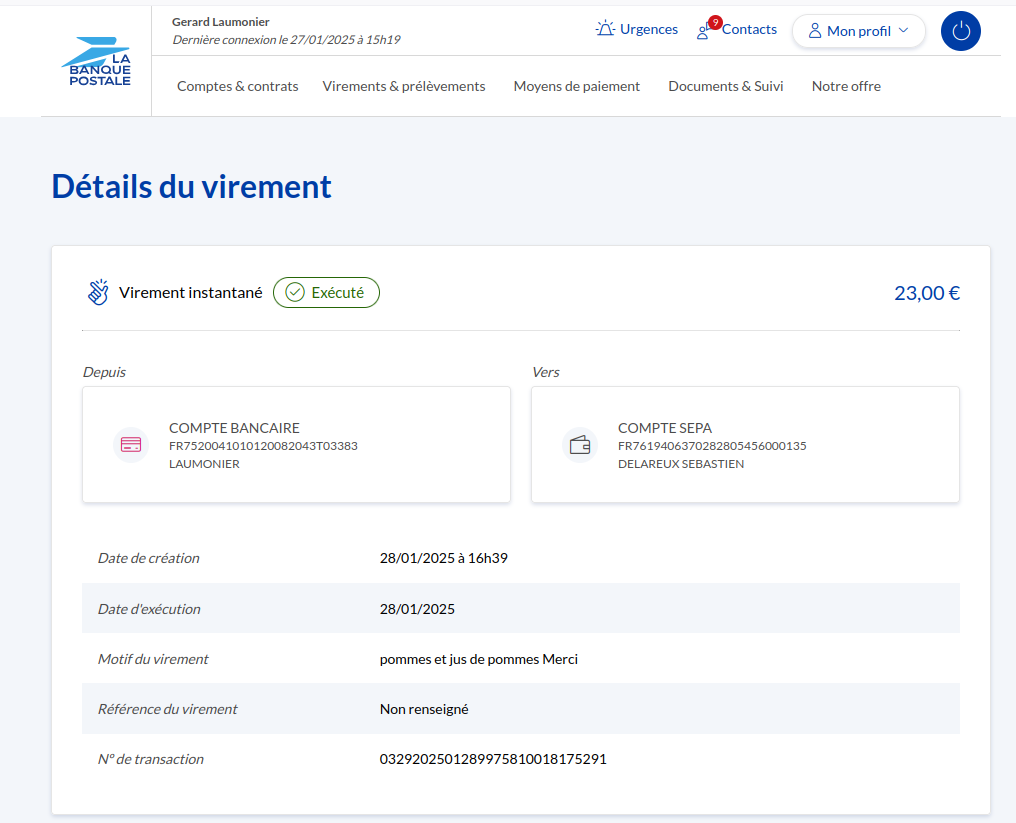Open Virements & prélèvements menu
1016x823 pixels.
(x=404, y=86)
